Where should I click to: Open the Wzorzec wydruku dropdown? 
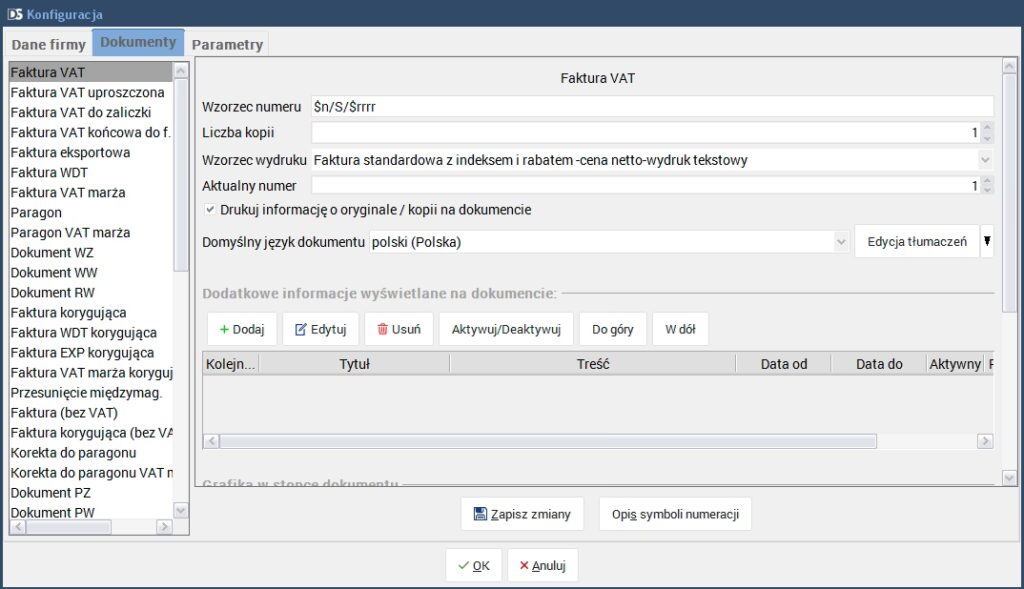click(x=985, y=160)
